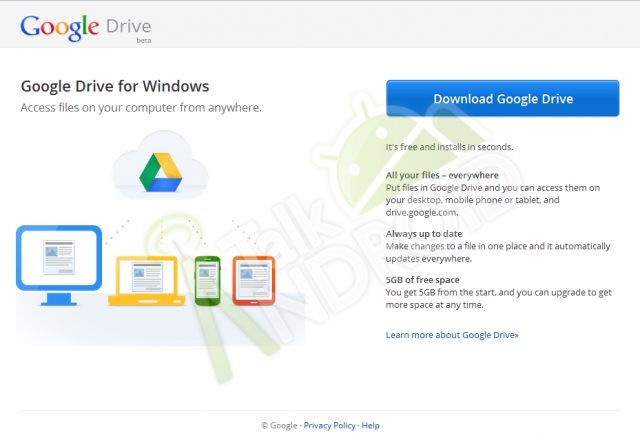Open the Help link in footer

coord(370,425)
